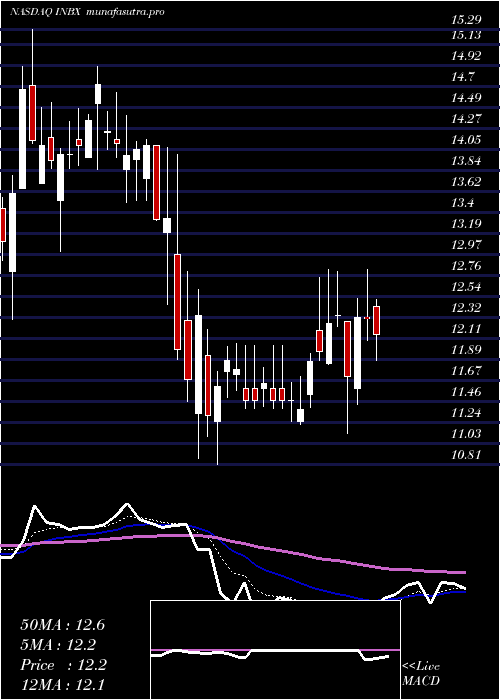Select the 14.49 price level label
The height and width of the screenshot is (700, 500).
(x=466, y=98)
